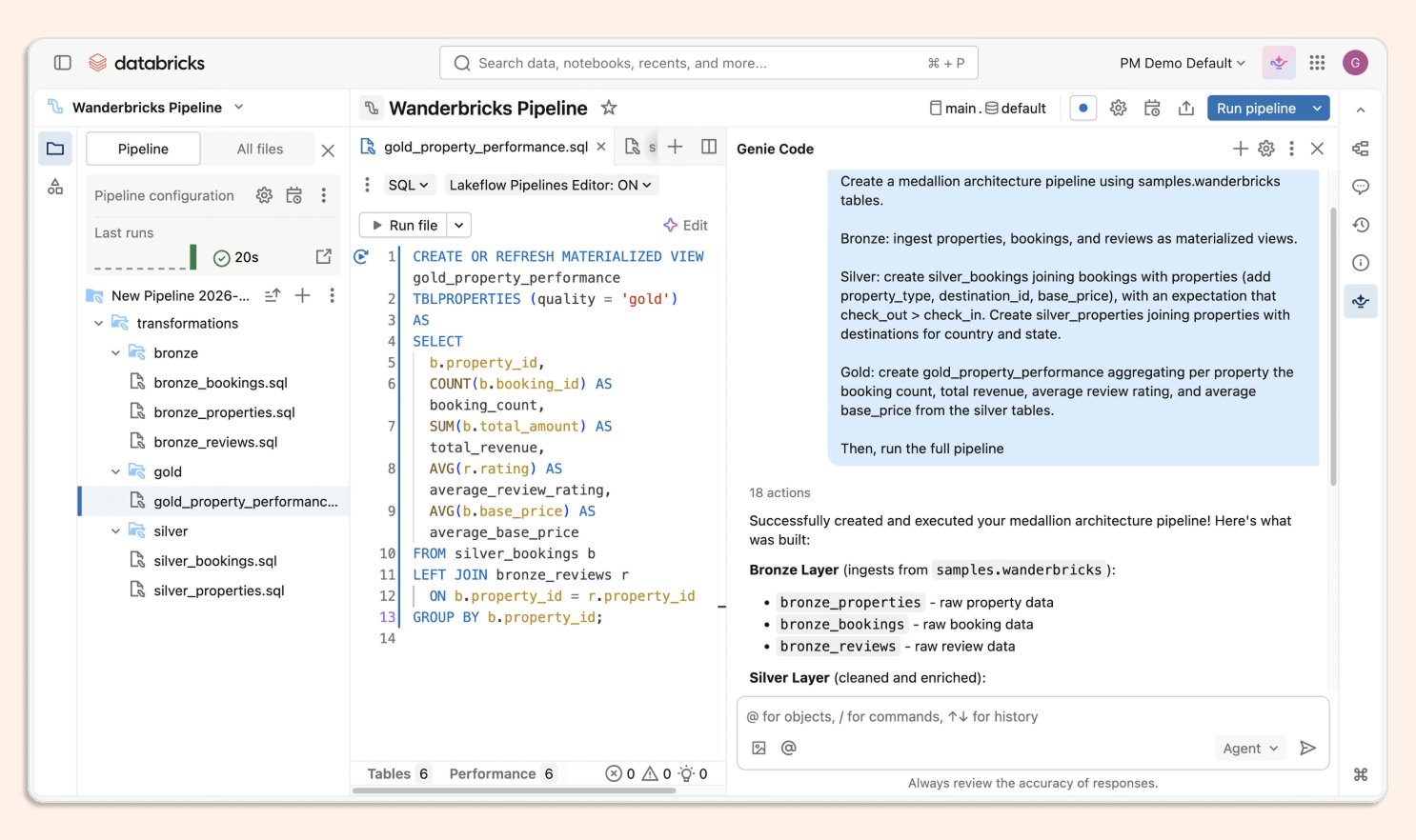Image resolution: width=1416 pixels, height=840 pixels.
Task: Switch to the All files tab
Action: pos(260,149)
